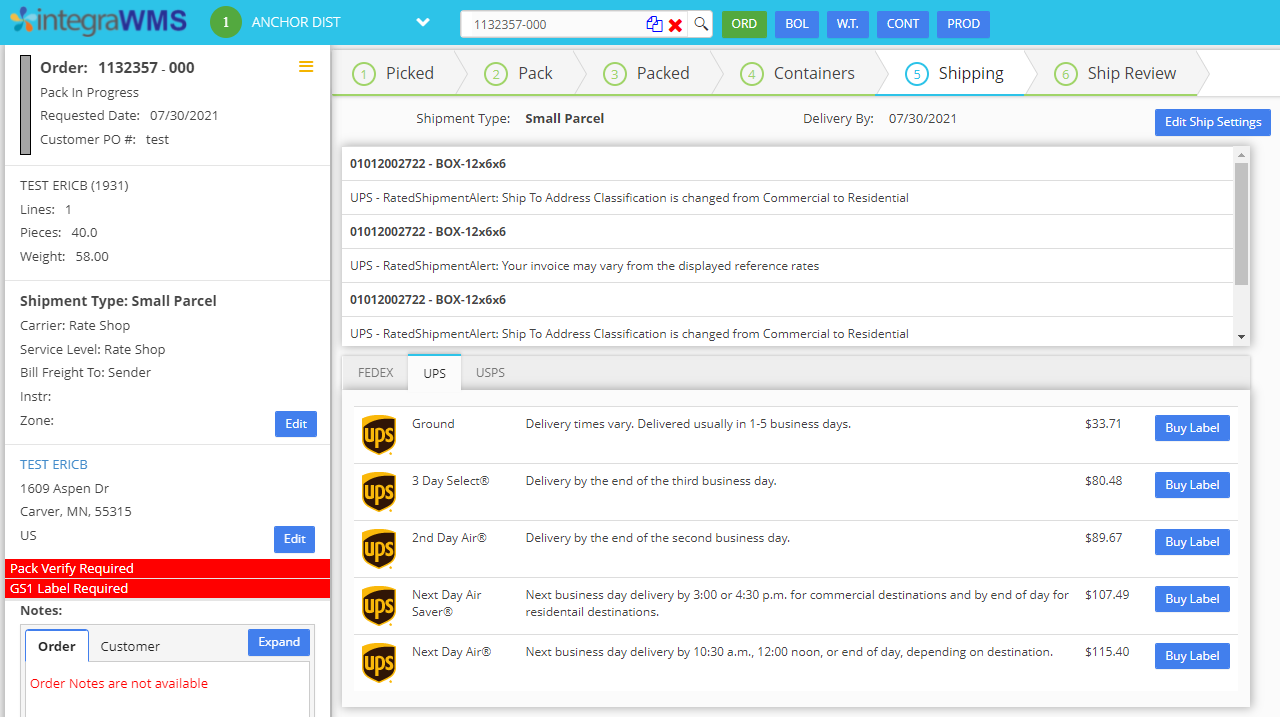
Task: Click the 'Carrier: Rate Shop' text
Action: [x=75, y=326]
